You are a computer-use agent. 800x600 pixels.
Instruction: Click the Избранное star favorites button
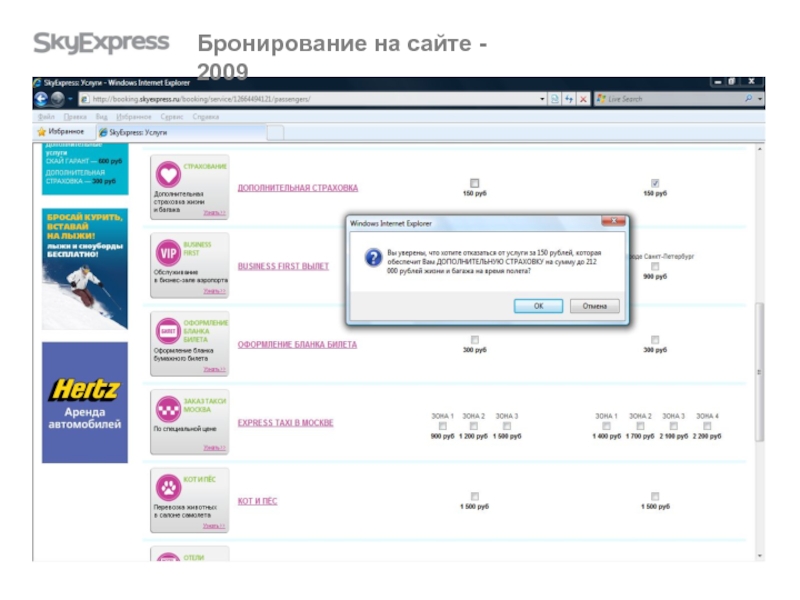(61, 132)
